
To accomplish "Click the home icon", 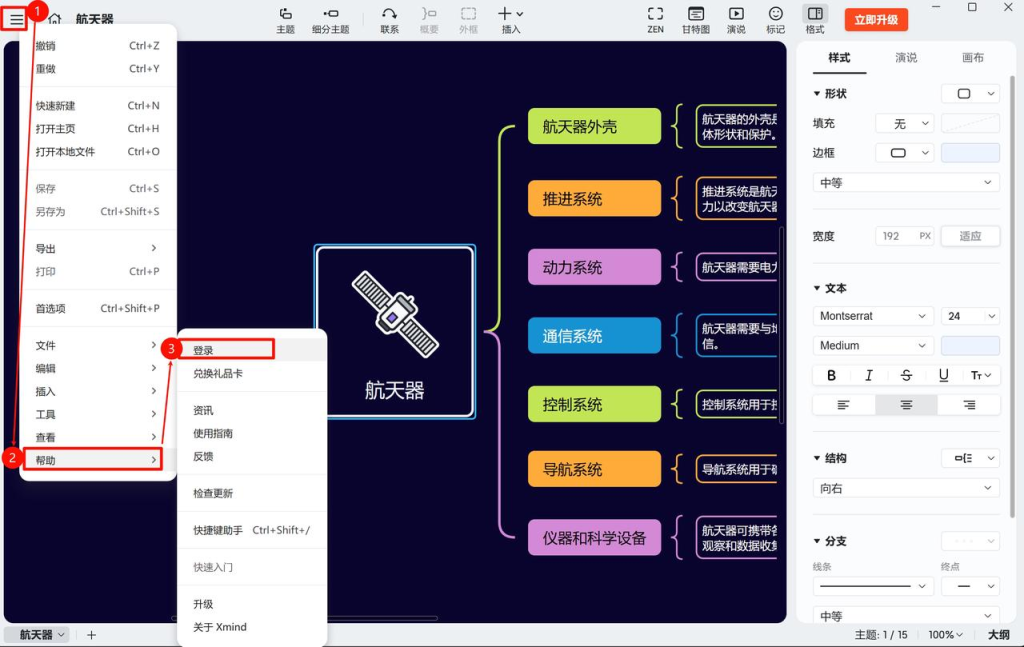I will coord(55,19).
